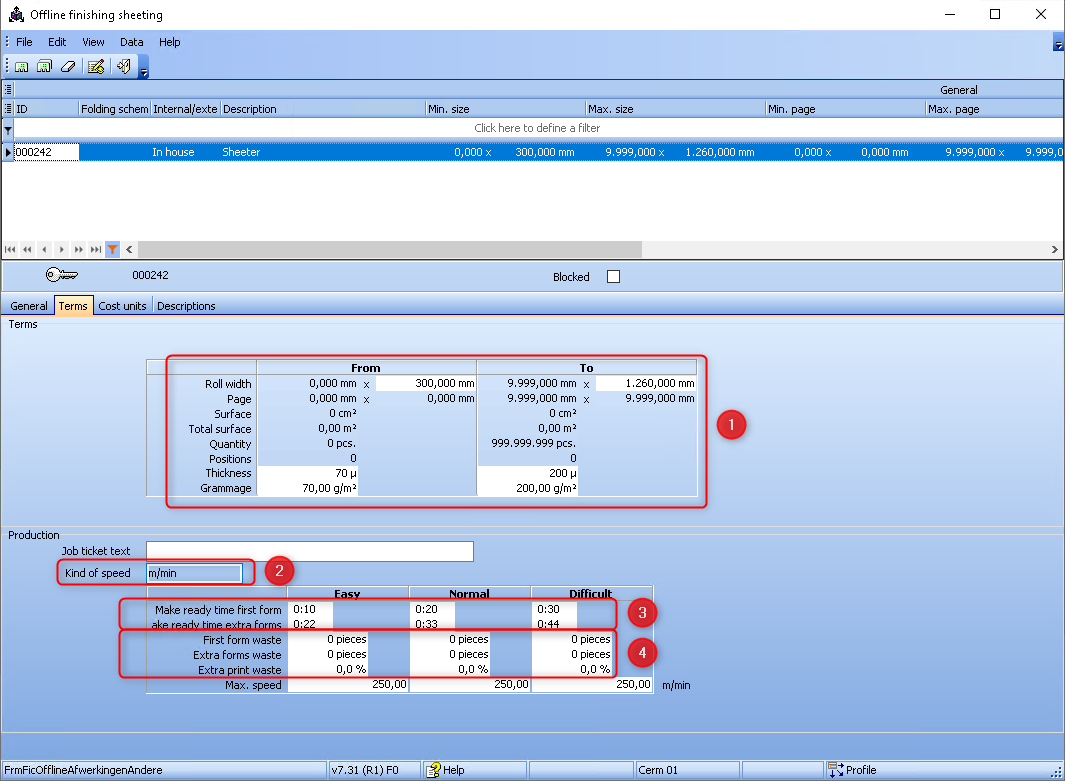Click the Min. page column header

pyautogui.click(x=846, y=109)
